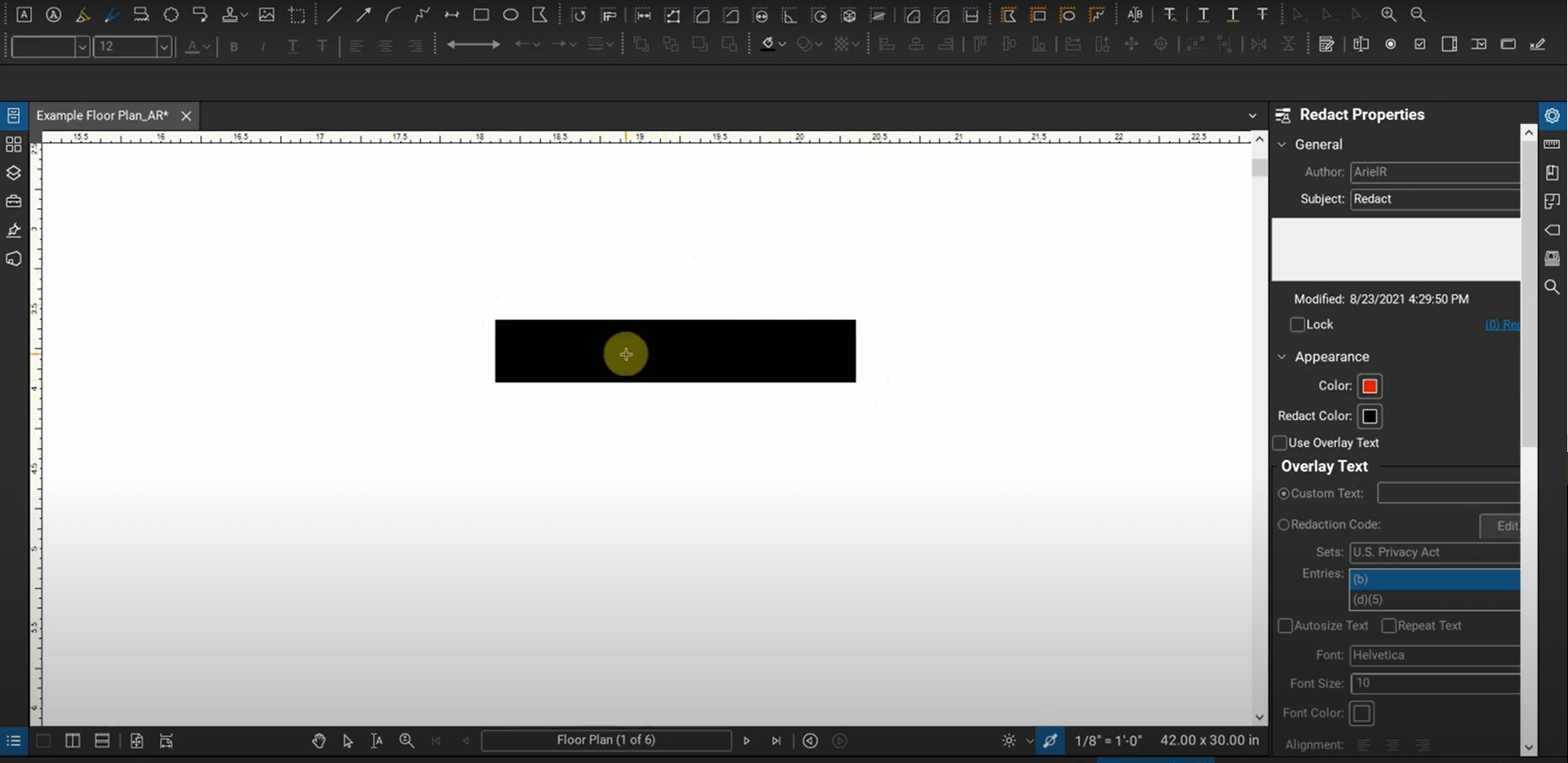Toggle bold text formatting
Image resolution: width=1568 pixels, height=763 pixels.
[234, 47]
